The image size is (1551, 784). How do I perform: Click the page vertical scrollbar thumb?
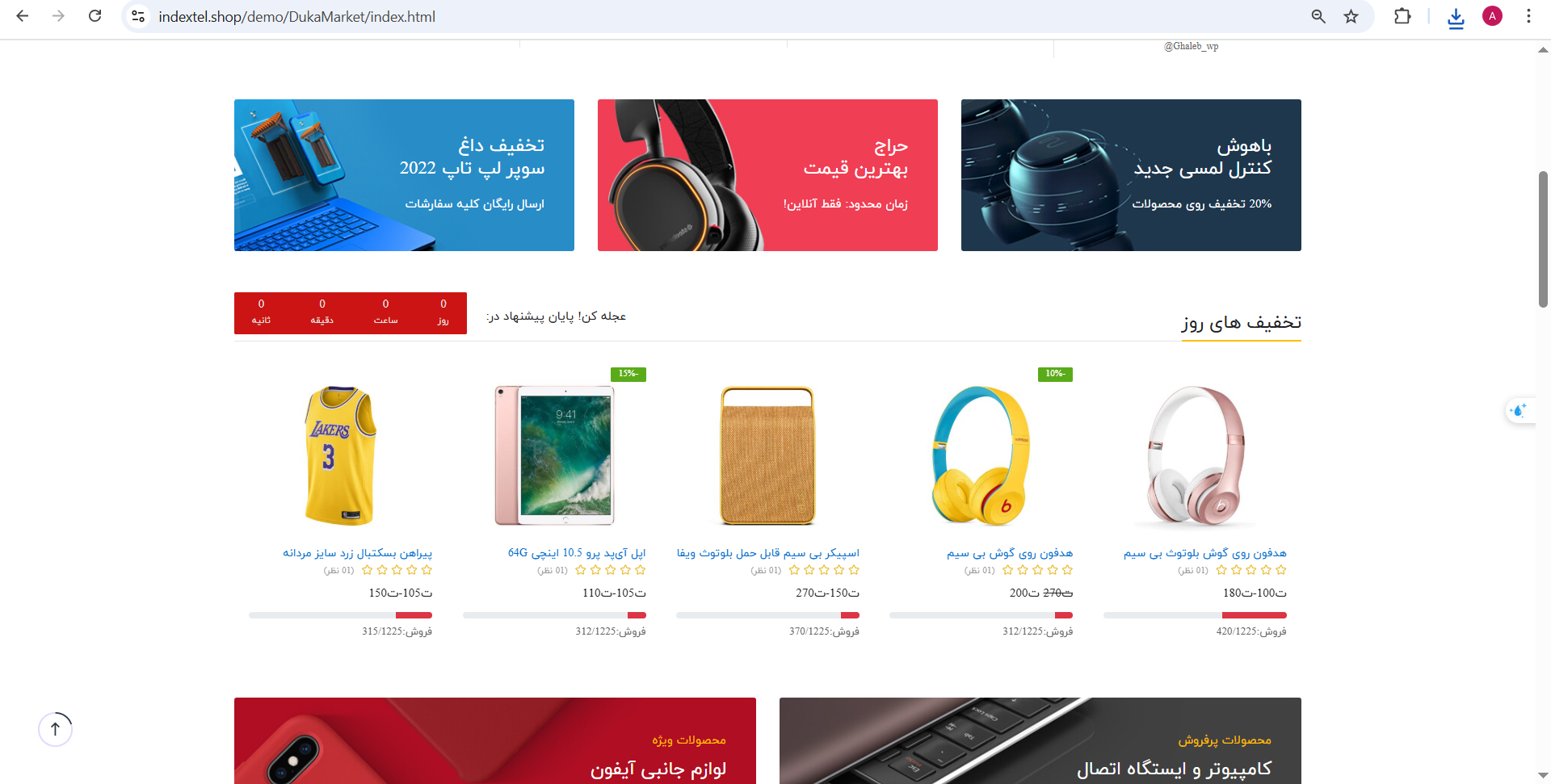(x=1543, y=239)
